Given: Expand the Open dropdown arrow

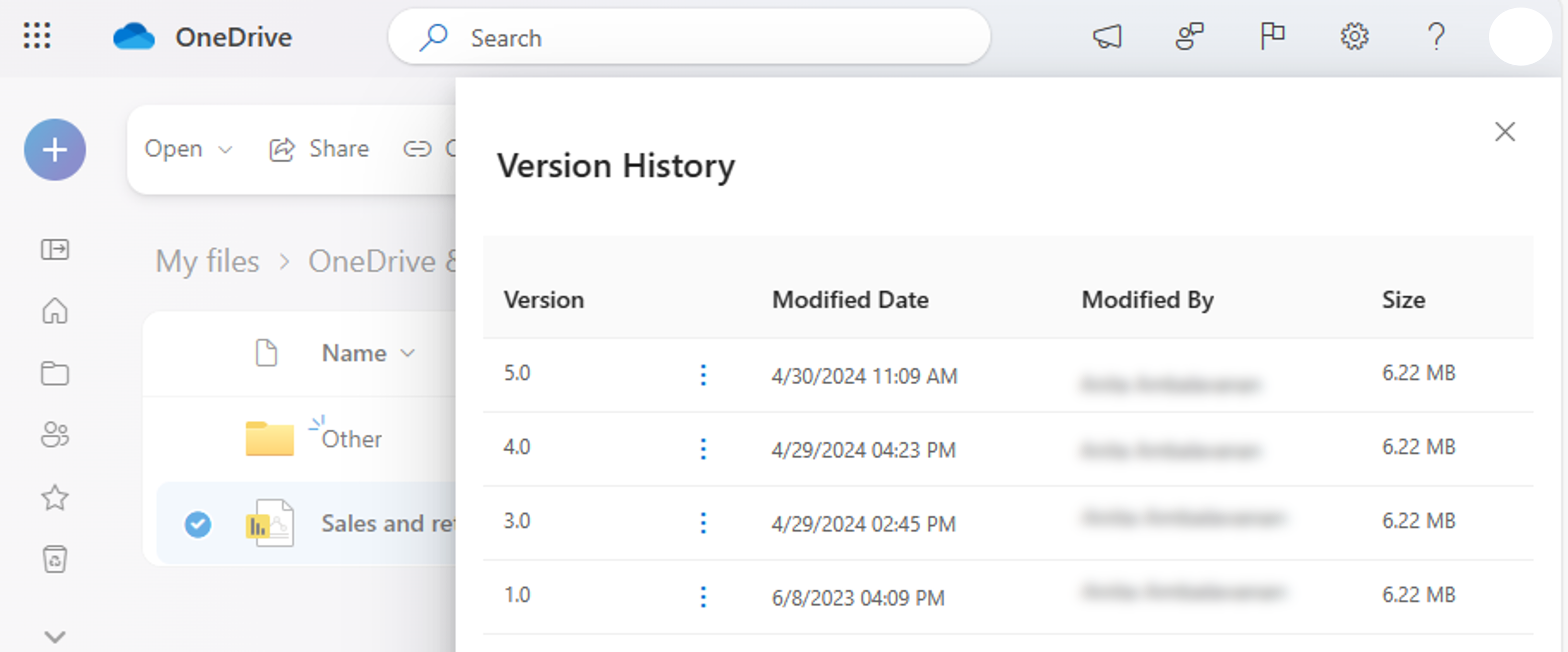Looking at the screenshot, I should point(225,150).
